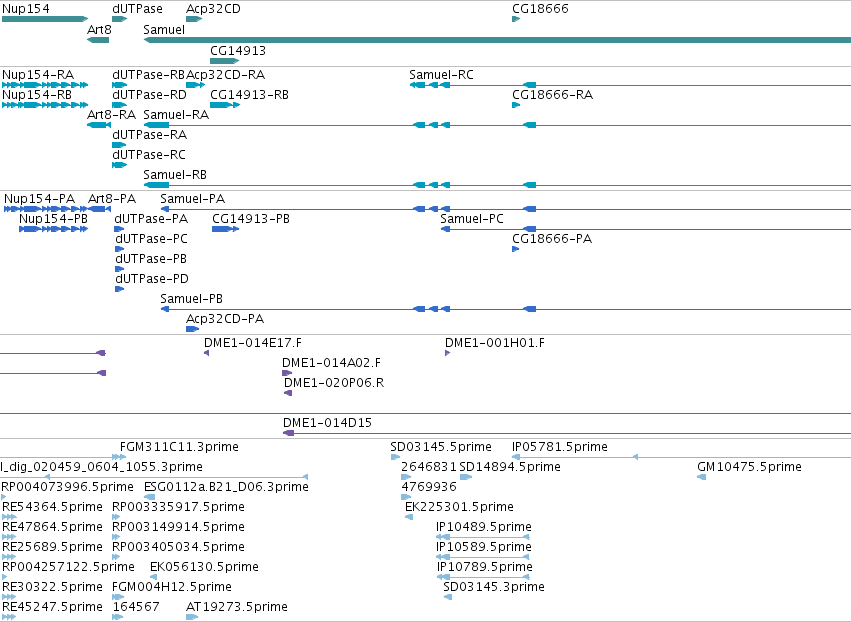Click the DME1-014E17.F feature label
Screen dimensions: 851x622
(x=253, y=343)
